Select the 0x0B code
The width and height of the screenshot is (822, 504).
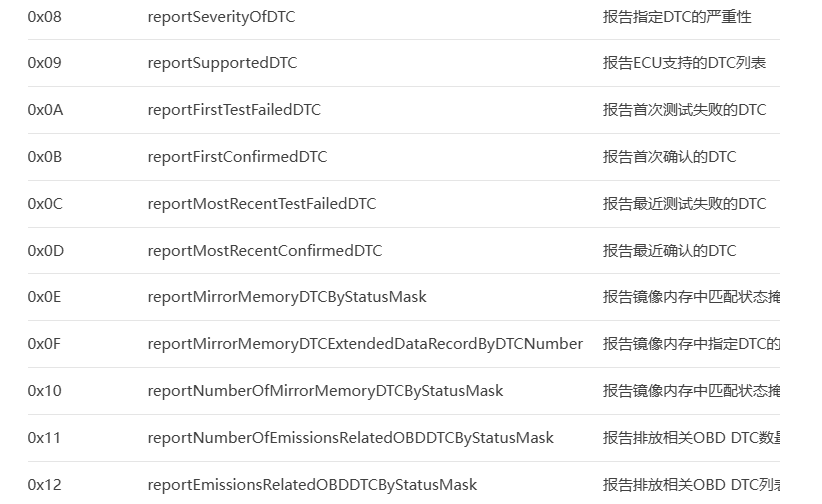click(x=45, y=157)
